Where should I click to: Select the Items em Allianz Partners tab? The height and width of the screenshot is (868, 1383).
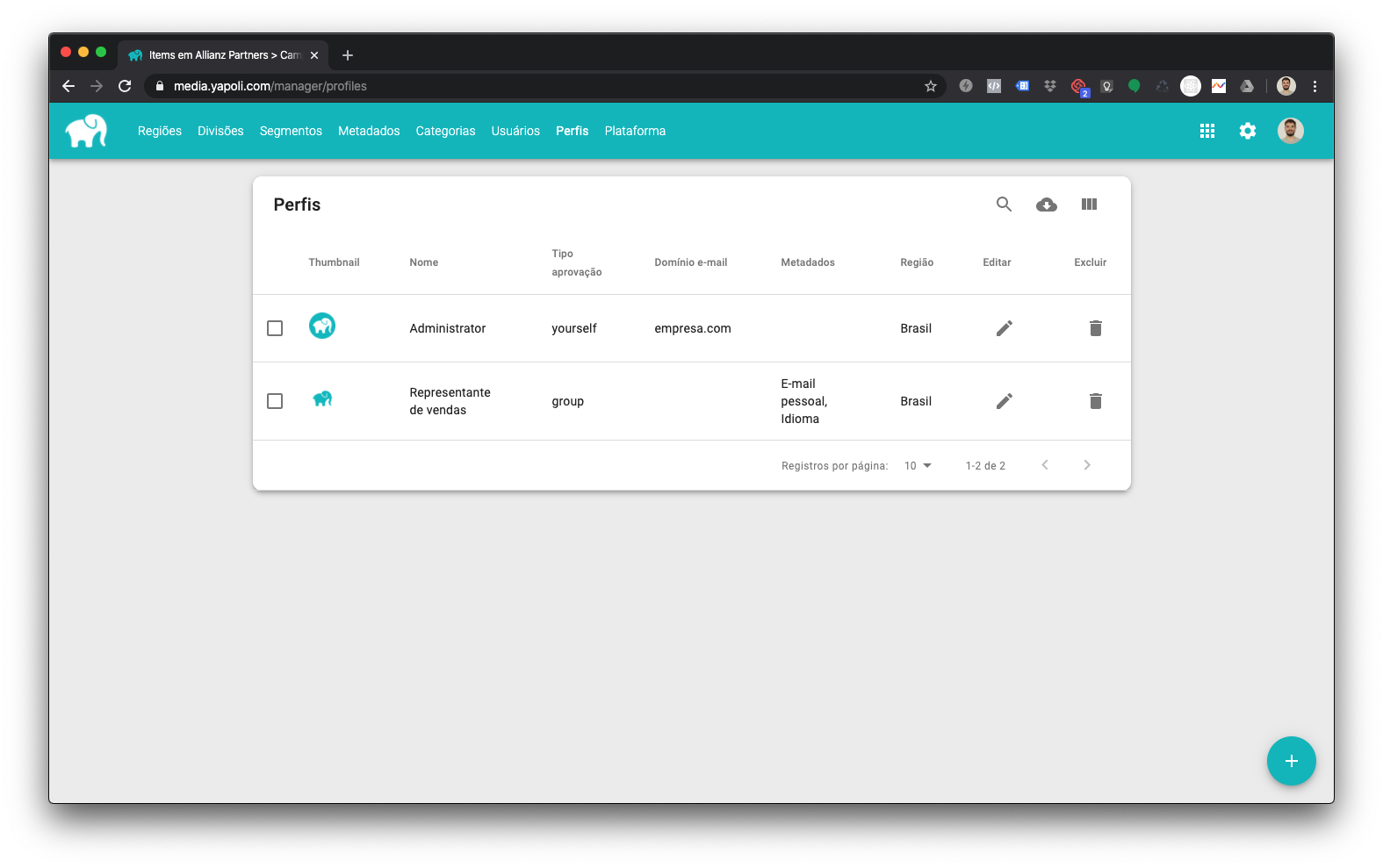tap(224, 55)
